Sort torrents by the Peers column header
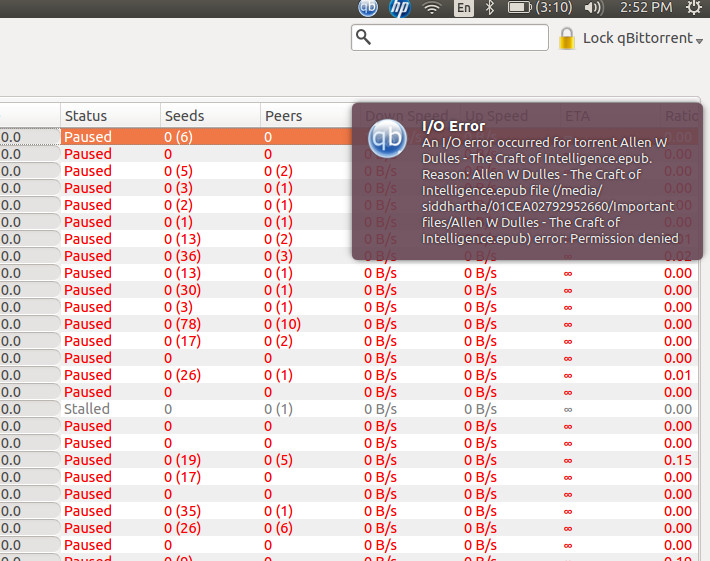The image size is (710, 561). [x=306, y=116]
